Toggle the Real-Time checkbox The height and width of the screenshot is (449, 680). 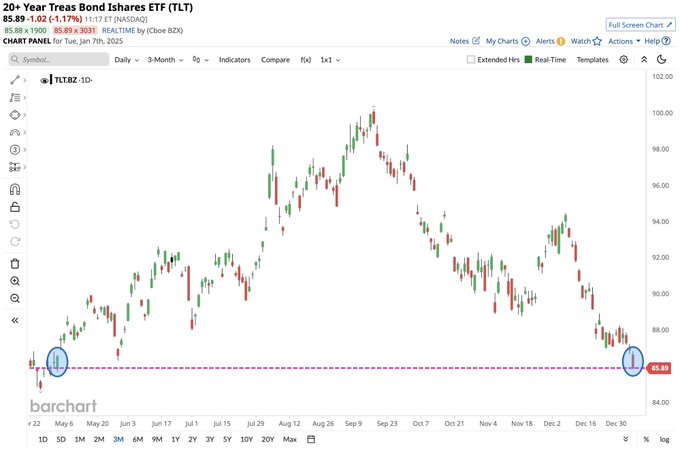click(528, 59)
